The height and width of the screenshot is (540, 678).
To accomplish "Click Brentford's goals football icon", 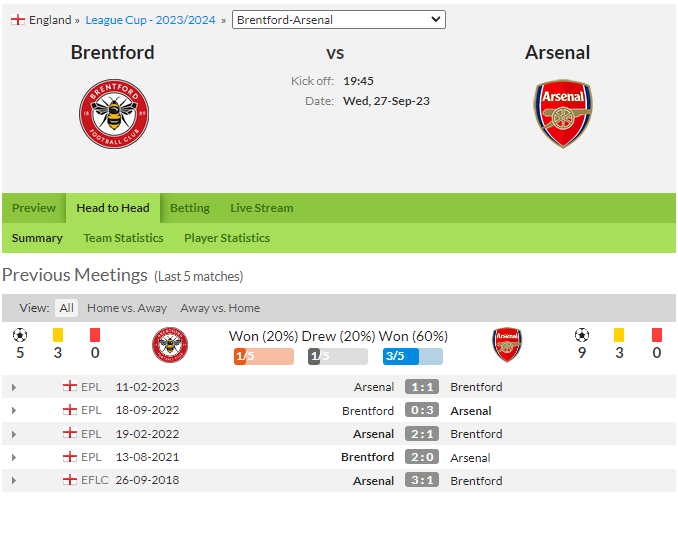I will [20, 335].
